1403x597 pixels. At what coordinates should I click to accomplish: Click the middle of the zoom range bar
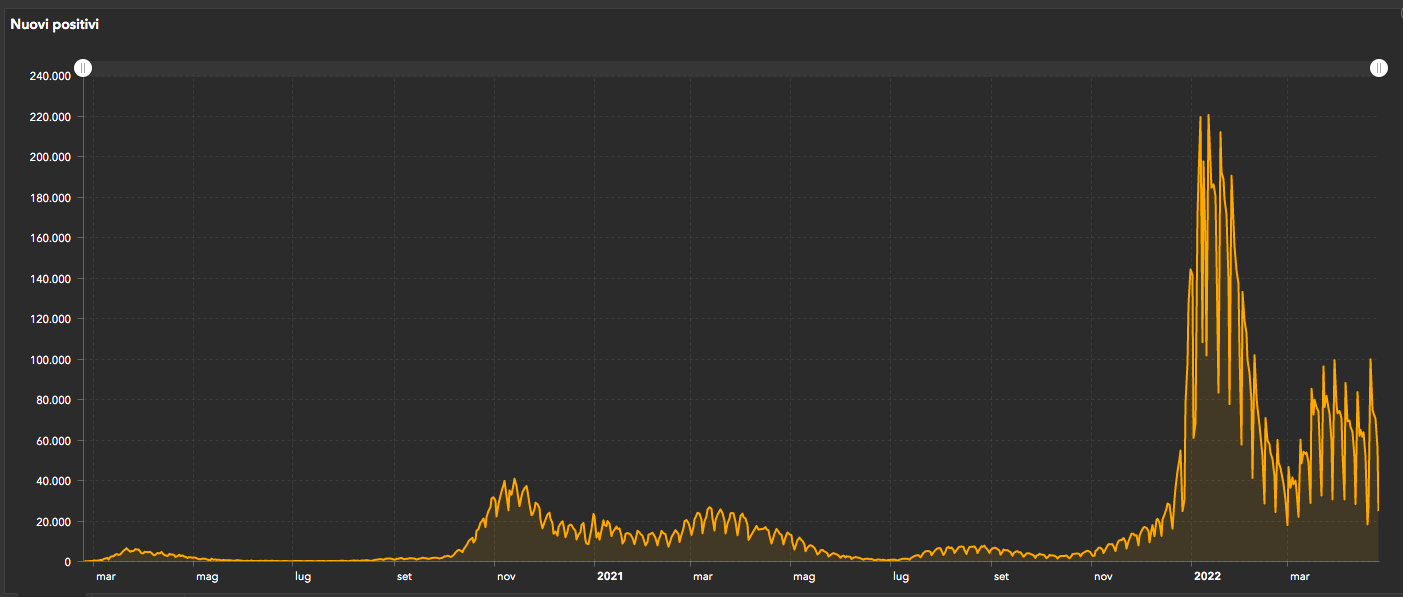[731, 68]
